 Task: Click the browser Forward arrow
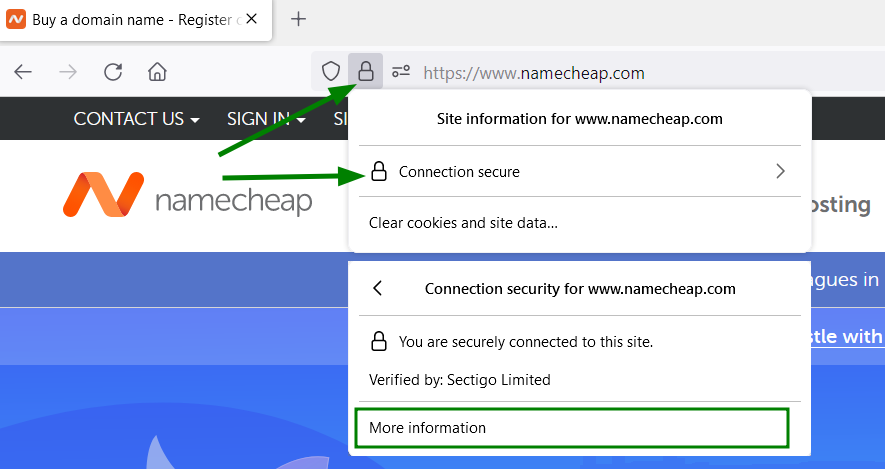tap(68, 72)
